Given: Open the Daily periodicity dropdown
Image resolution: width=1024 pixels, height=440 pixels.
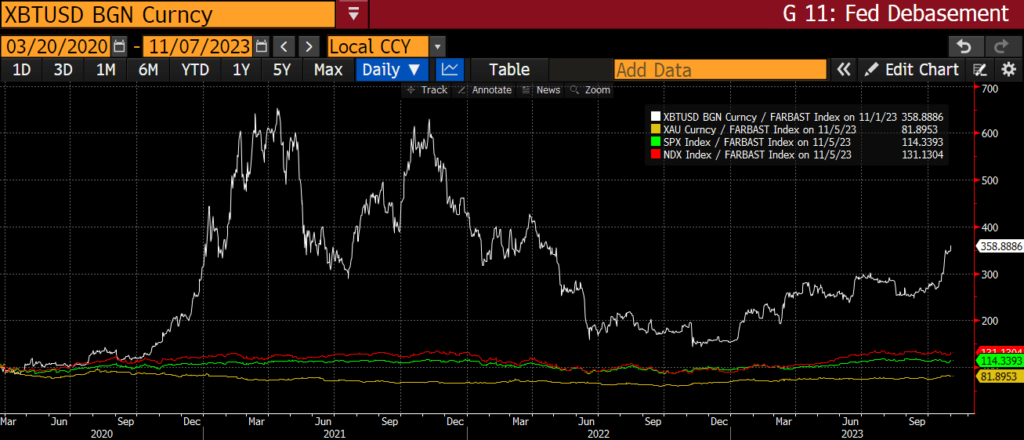Looking at the screenshot, I should [x=393, y=70].
